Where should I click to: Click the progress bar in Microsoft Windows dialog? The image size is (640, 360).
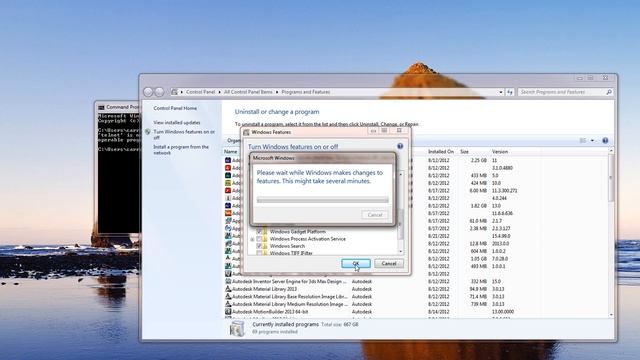[322, 200]
